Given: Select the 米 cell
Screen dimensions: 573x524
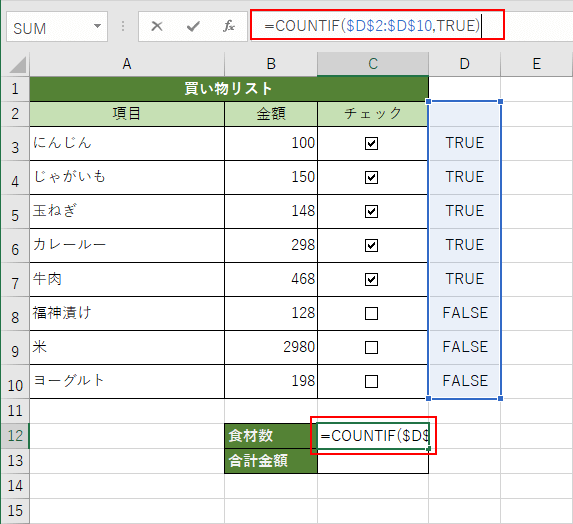Looking at the screenshot, I should click(127, 347).
